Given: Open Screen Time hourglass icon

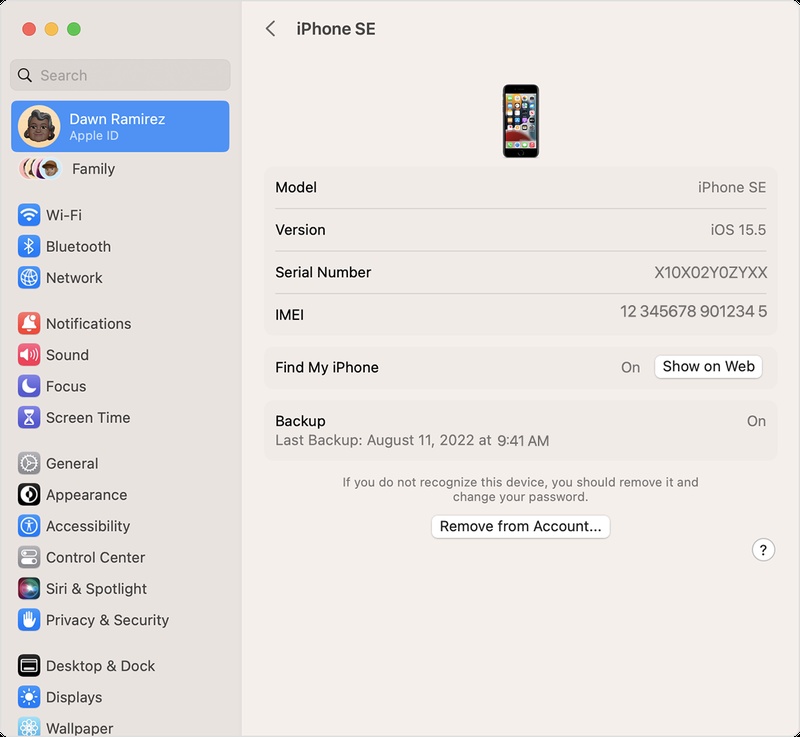Looking at the screenshot, I should coord(29,417).
